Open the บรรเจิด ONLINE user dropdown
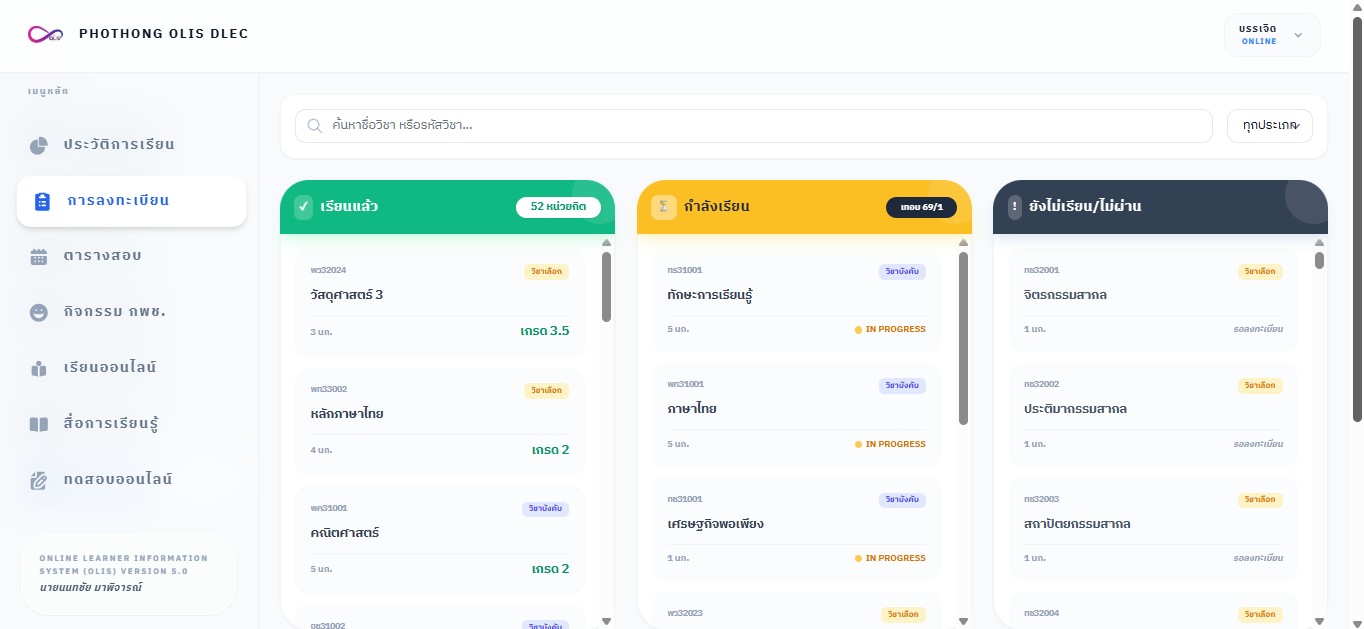The height and width of the screenshot is (629, 1364). click(x=1272, y=35)
